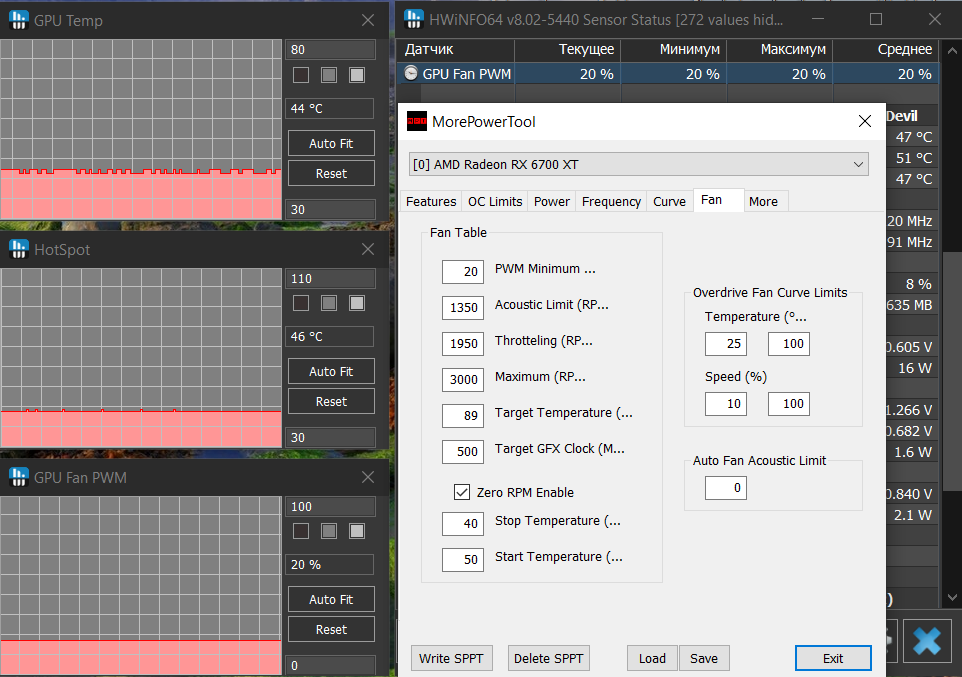
Task: Switch to the OC Limits tab
Action: pos(494,201)
